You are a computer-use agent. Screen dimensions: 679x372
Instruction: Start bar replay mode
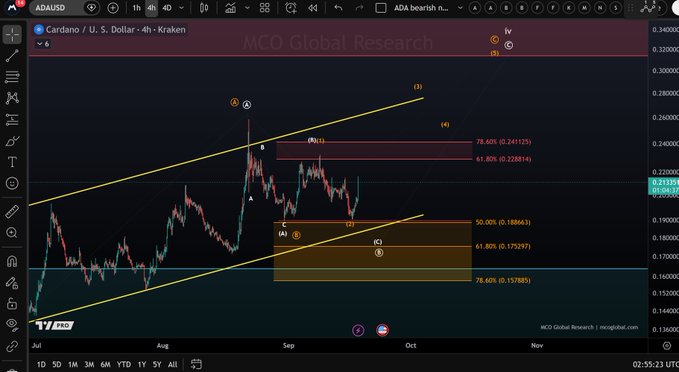pos(313,8)
